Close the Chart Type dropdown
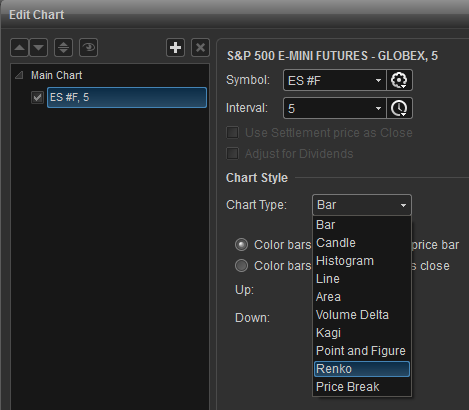The image size is (469, 410). click(x=362, y=205)
